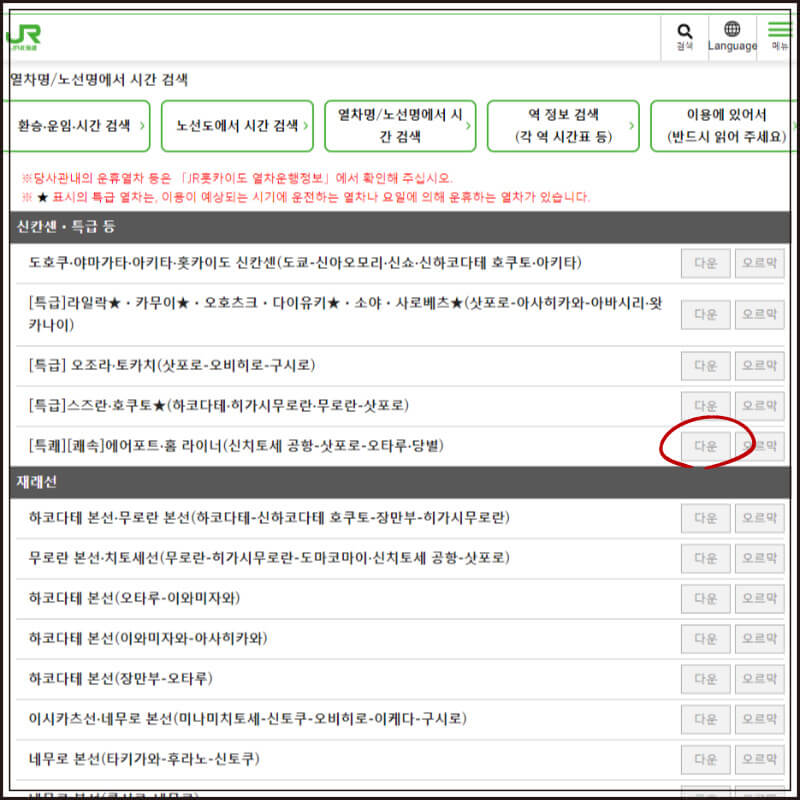Select the [특급] 오조라·토카치 row text
The image size is (800, 800).
(x=172, y=365)
